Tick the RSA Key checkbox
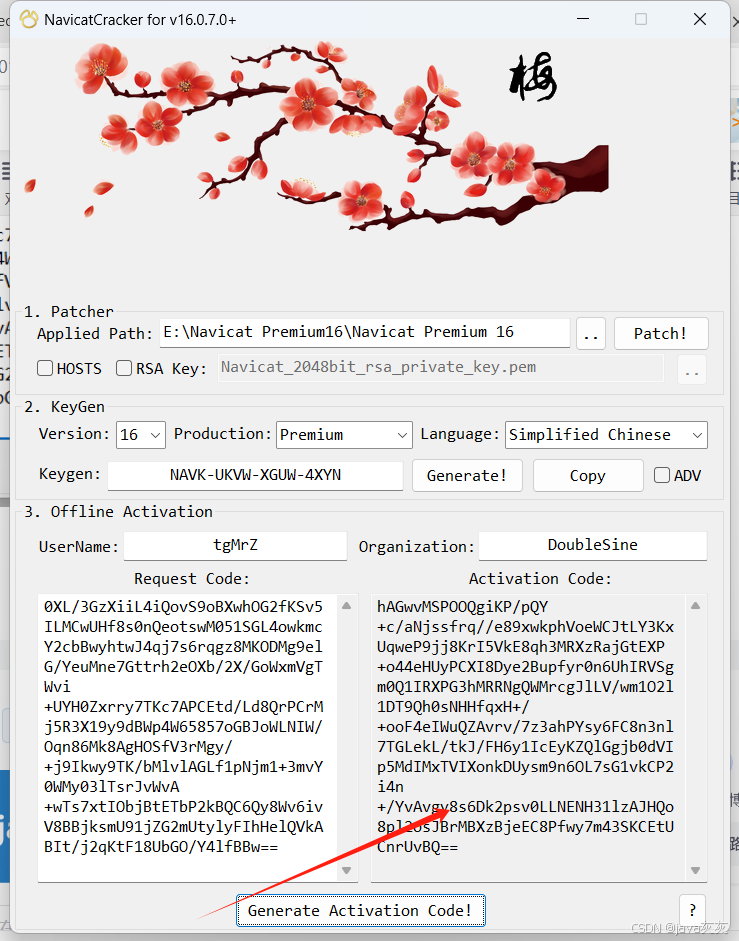 pyautogui.click(x=124, y=368)
